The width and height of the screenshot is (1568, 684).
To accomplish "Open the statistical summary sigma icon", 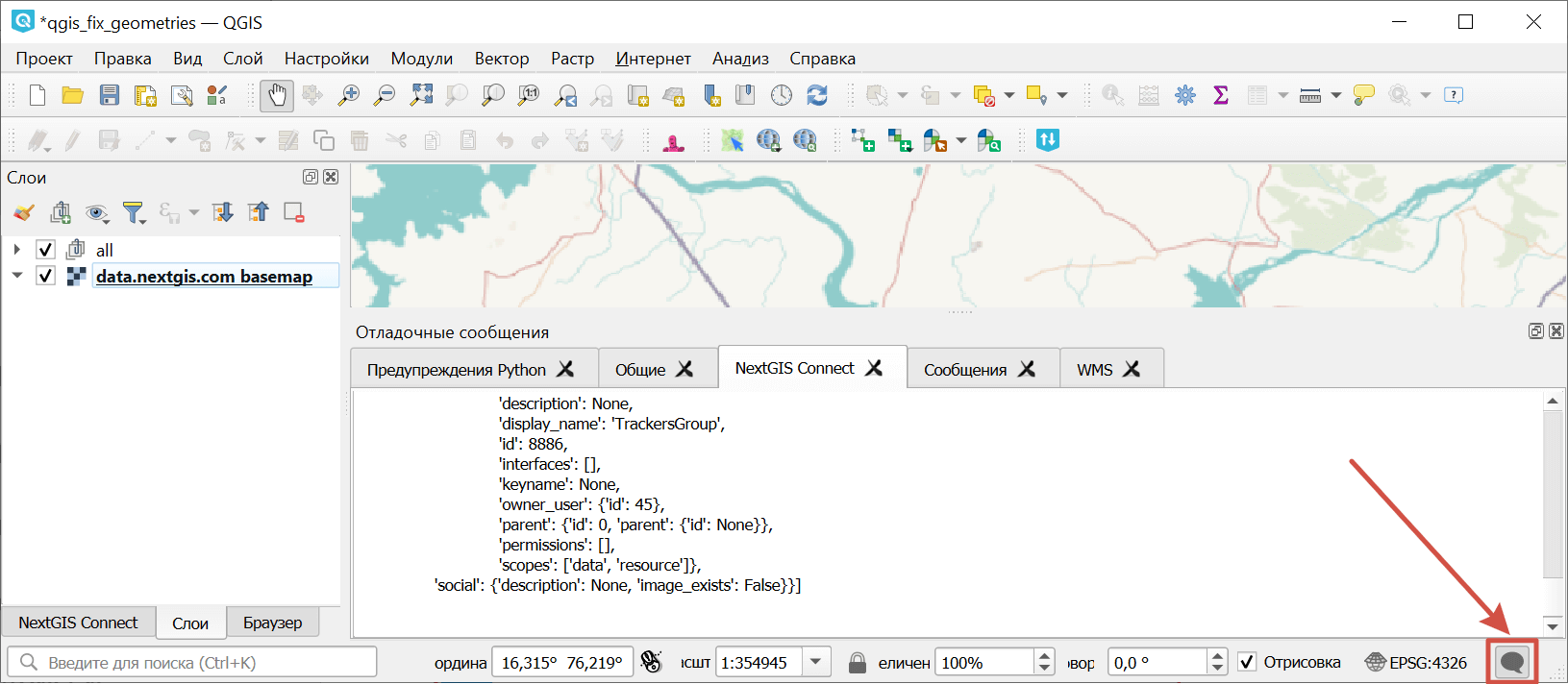I will pyautogui.click(x=1221, y=95).
